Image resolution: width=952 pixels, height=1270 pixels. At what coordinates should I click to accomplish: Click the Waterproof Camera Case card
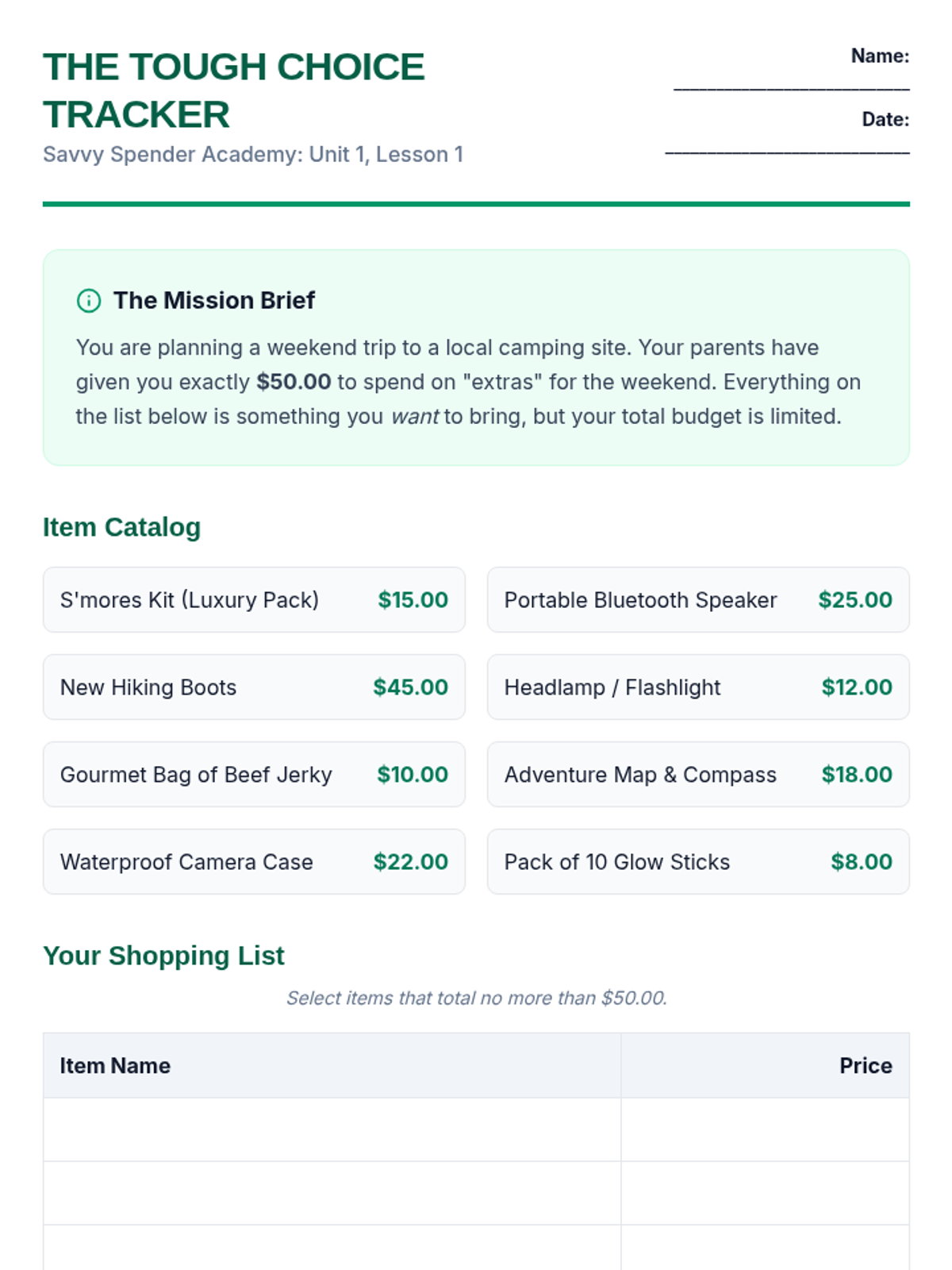coord(254,862)
